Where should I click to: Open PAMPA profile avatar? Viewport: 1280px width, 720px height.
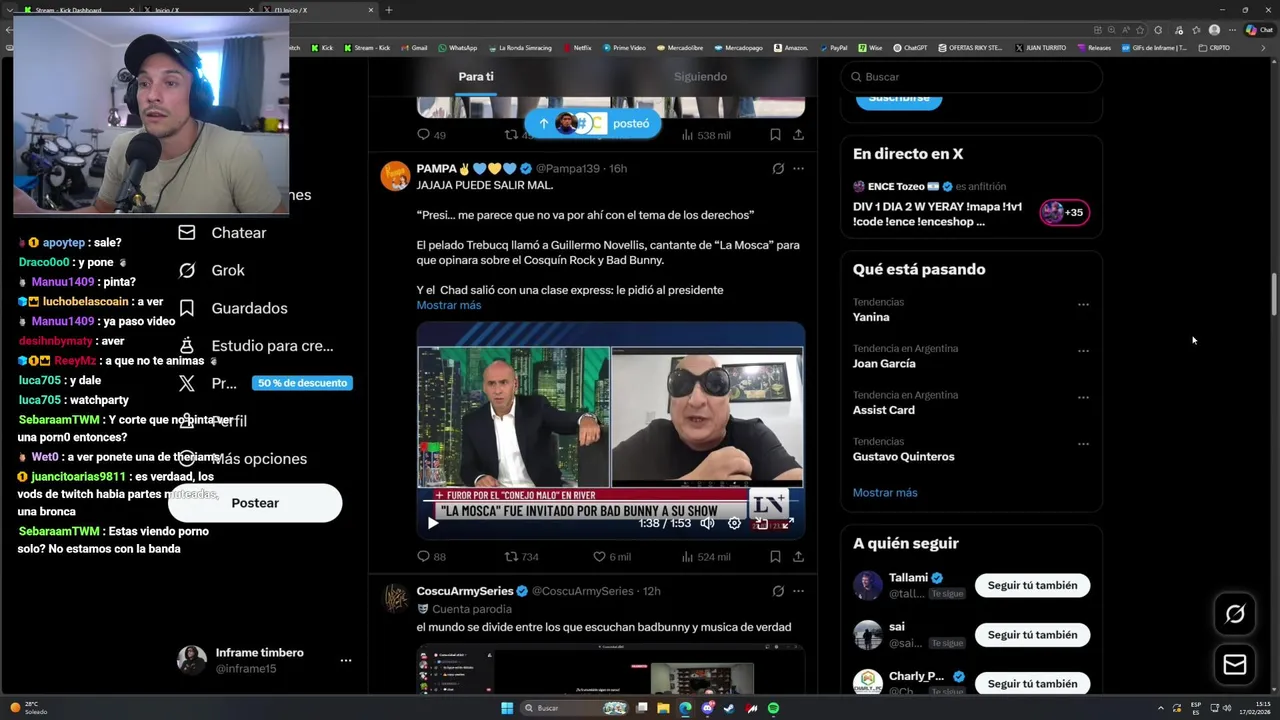pyautogui.click(x=395, y=176)
